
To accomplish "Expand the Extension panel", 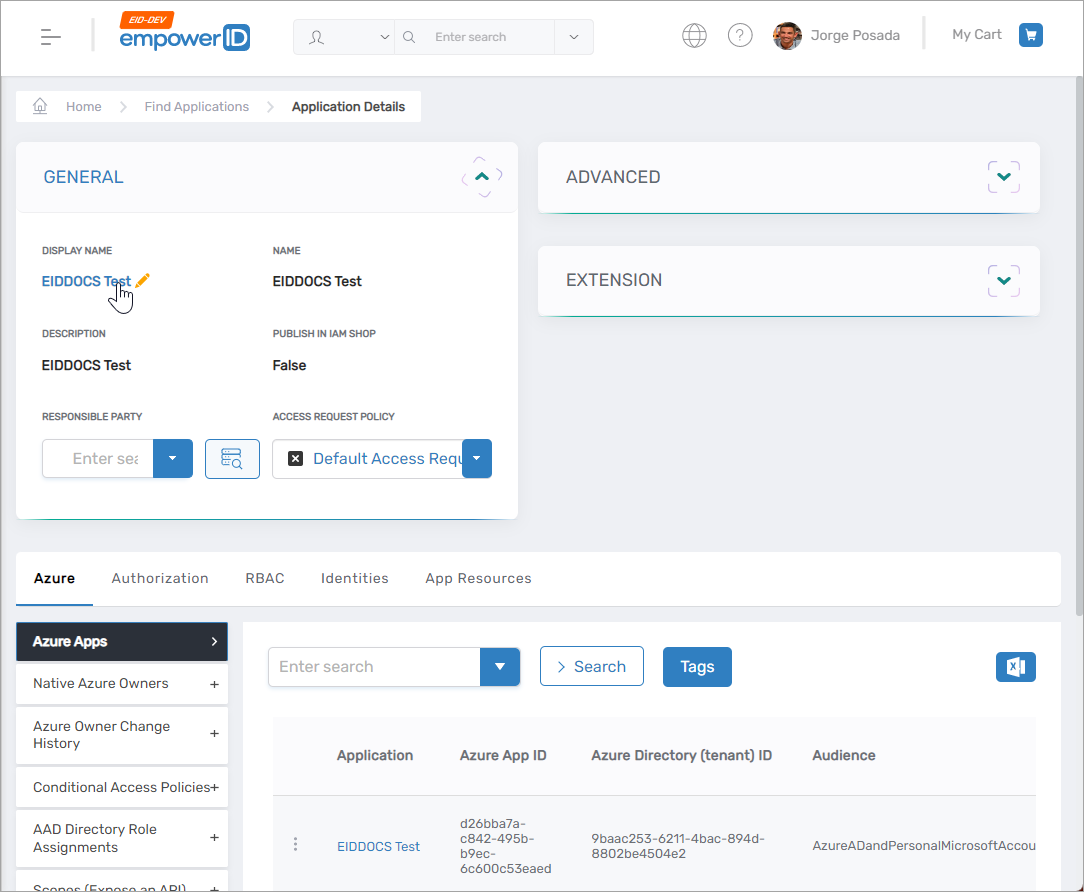I will click(1004, 280).
